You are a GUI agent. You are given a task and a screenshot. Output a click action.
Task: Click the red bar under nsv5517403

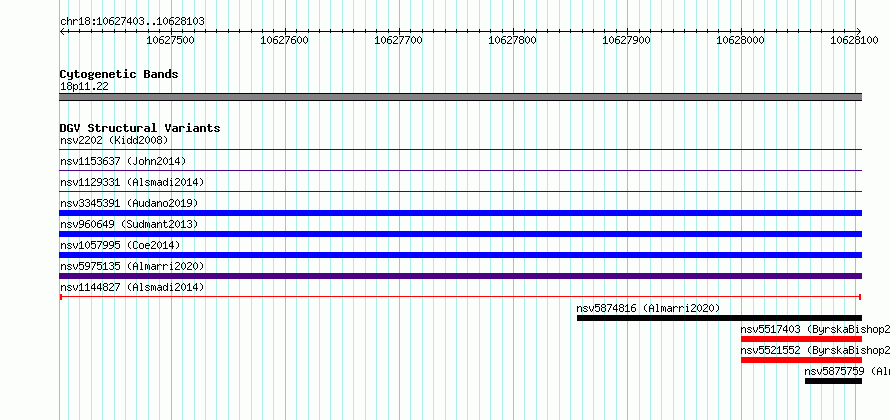point(801,339)
